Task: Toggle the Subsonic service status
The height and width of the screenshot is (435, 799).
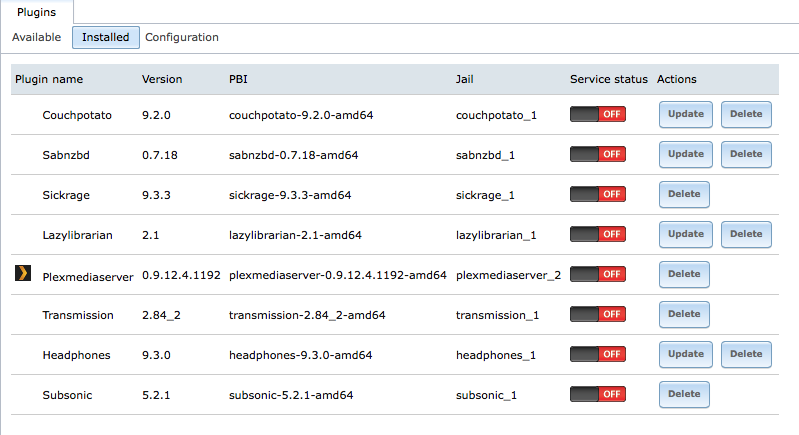Action: (598, 394)
